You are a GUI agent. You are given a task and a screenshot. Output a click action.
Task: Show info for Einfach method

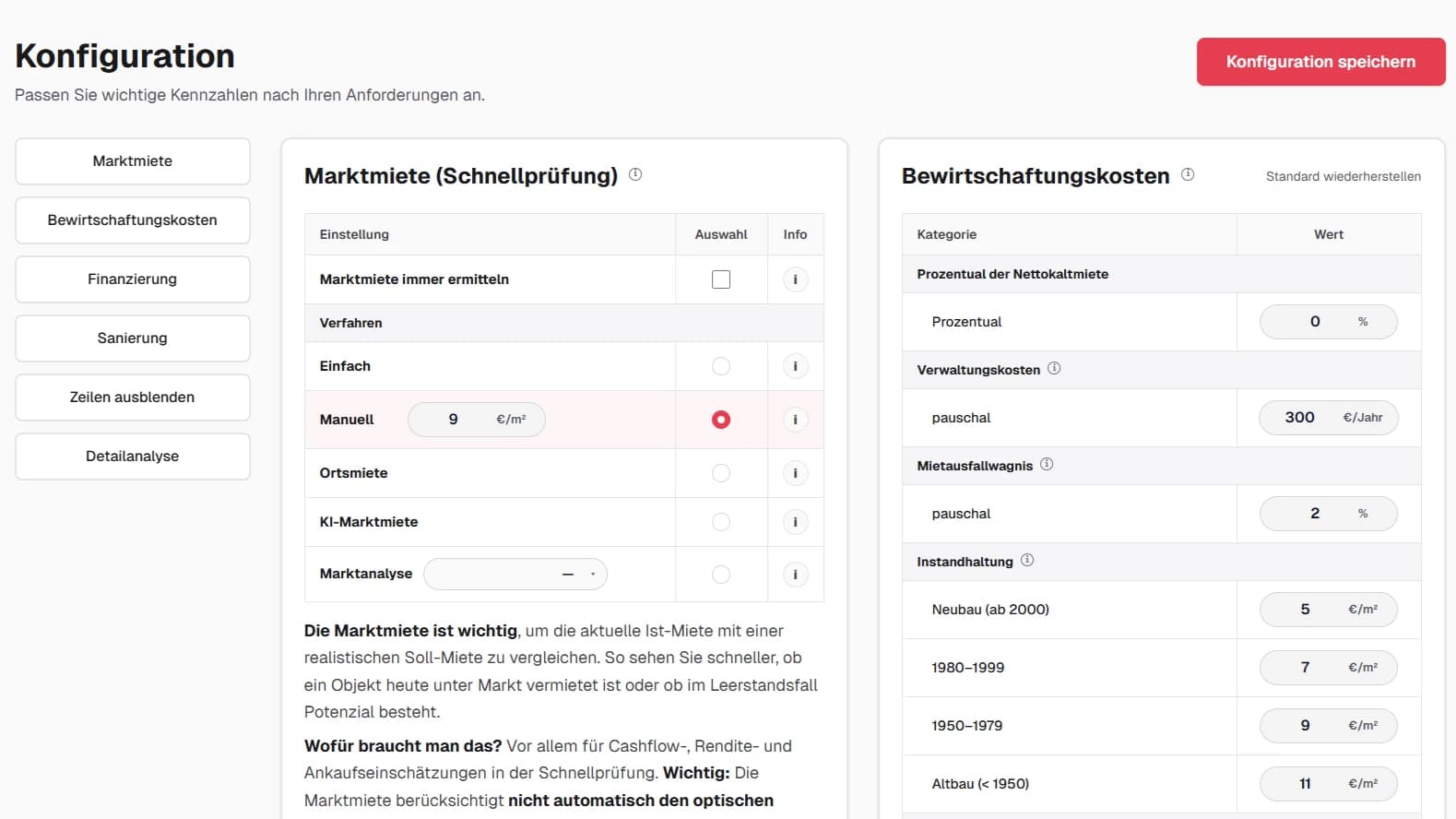click(x=795, y=366)
